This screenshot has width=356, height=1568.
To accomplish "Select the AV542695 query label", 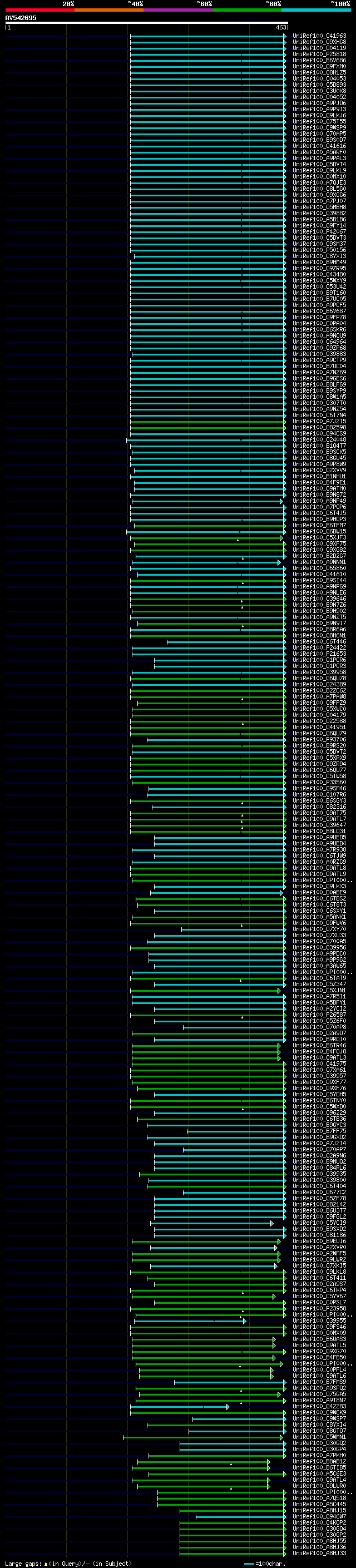I will click(x=21, y=18).
